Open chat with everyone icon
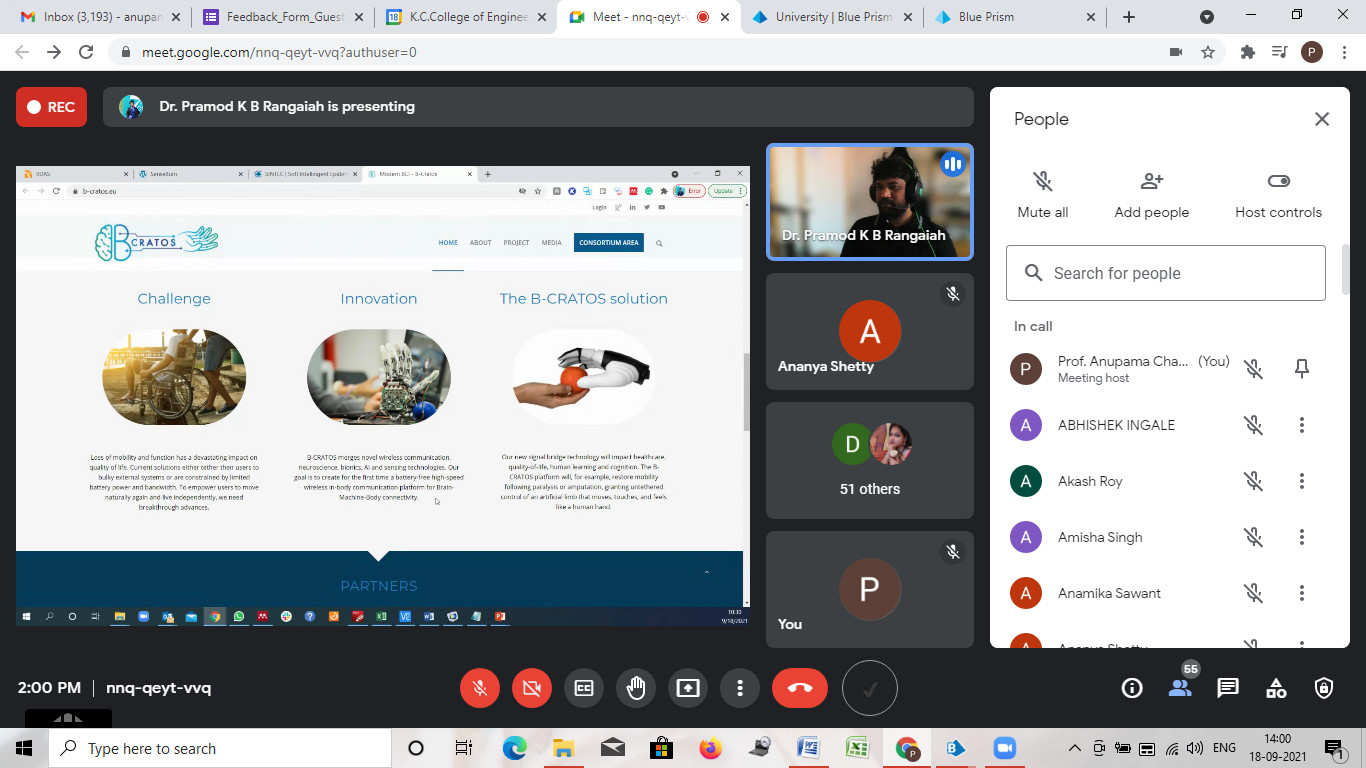Screen dimensions: 1366x768 (x=1227, y=688)
